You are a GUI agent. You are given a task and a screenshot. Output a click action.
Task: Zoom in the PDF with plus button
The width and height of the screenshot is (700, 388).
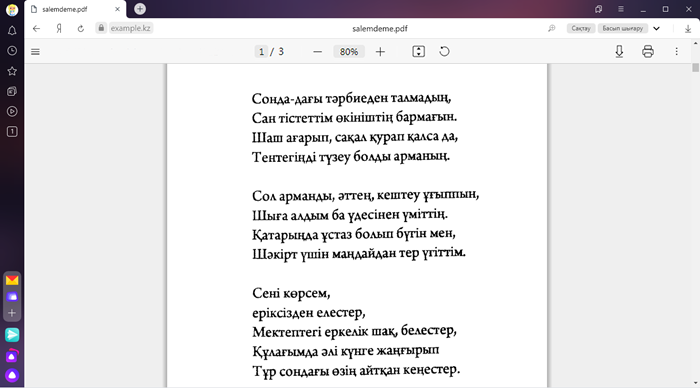pos(380,52)
